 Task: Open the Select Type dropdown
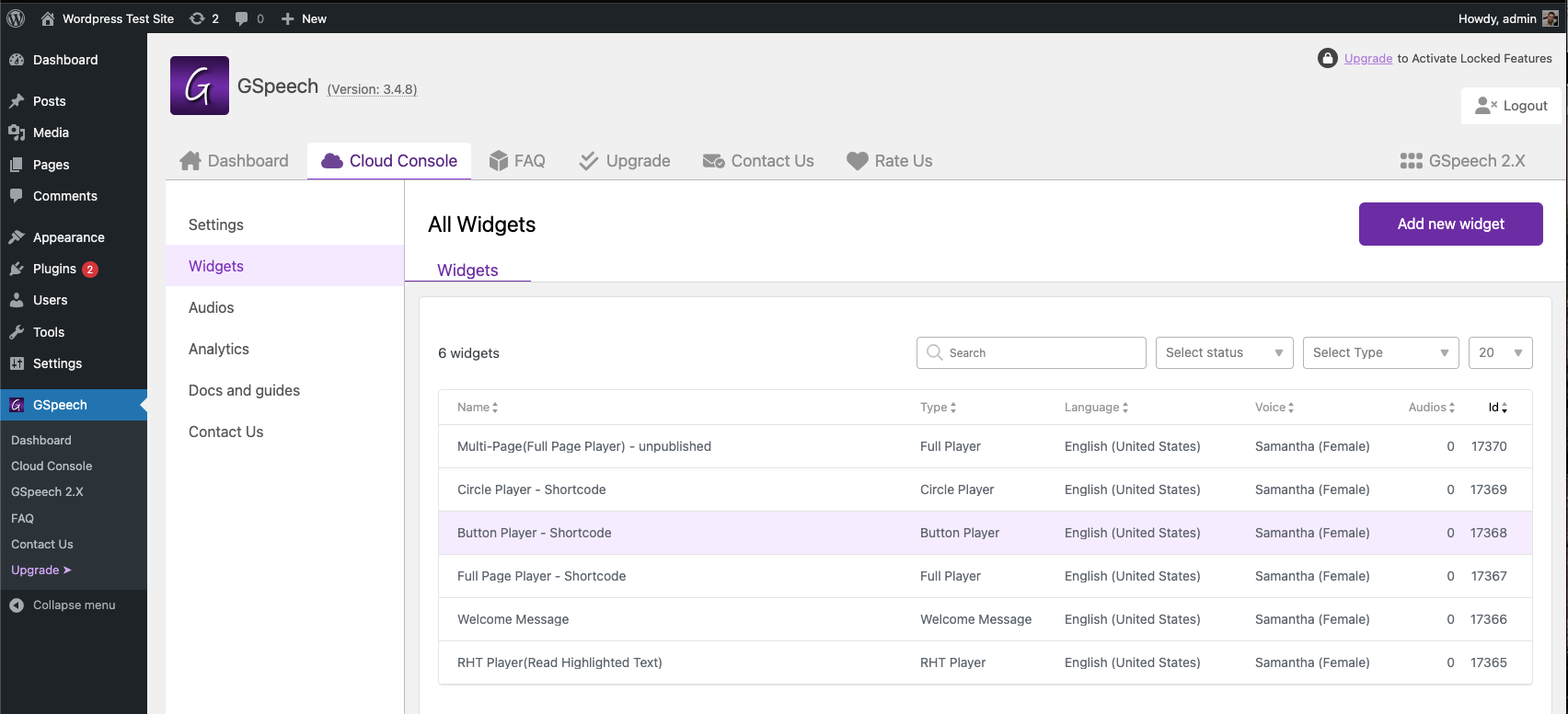[x=1381, y=352]
